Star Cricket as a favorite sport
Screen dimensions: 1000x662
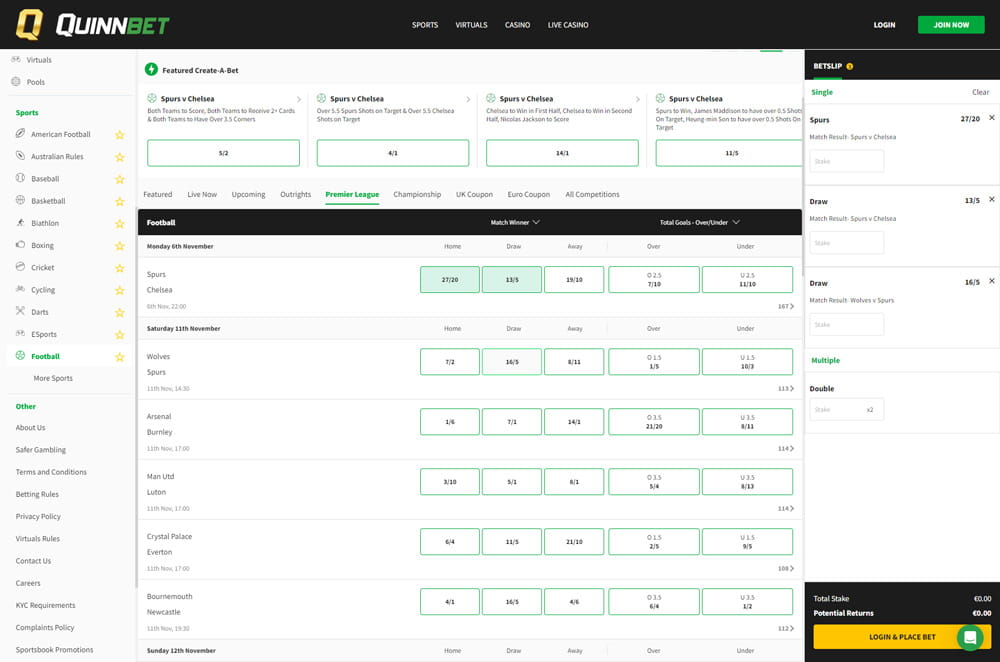(119, 268)
